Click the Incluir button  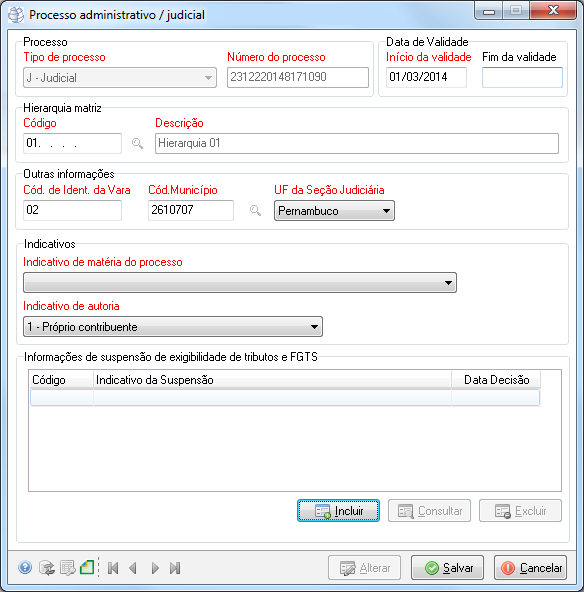[338, 511]
